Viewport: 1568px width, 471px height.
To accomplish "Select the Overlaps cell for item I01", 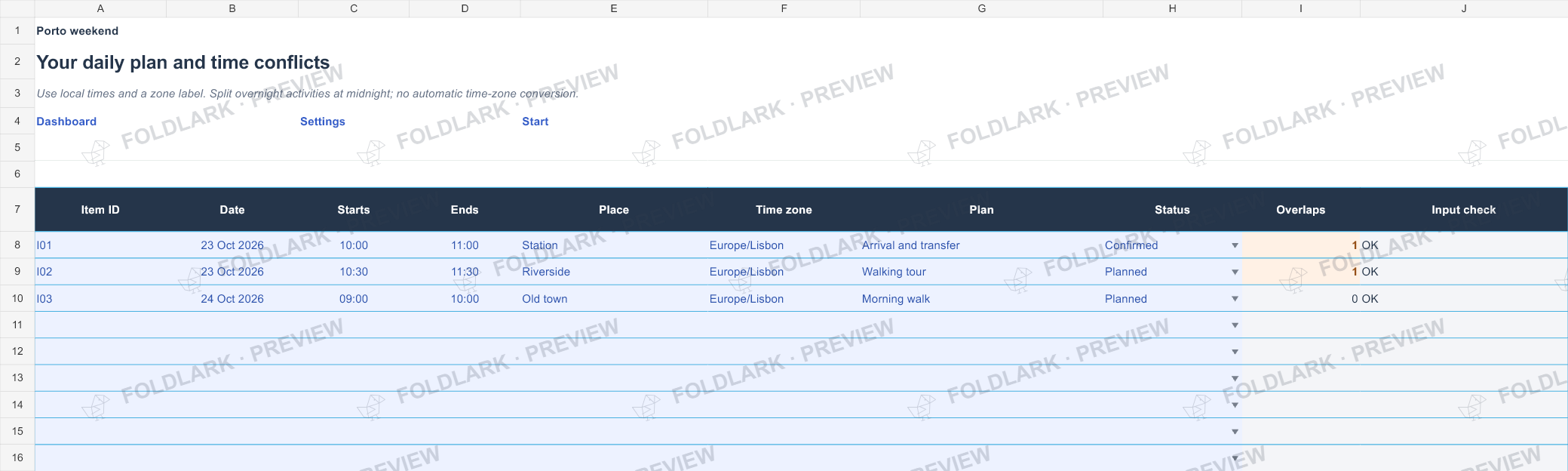I will [x=1300, y=245].
